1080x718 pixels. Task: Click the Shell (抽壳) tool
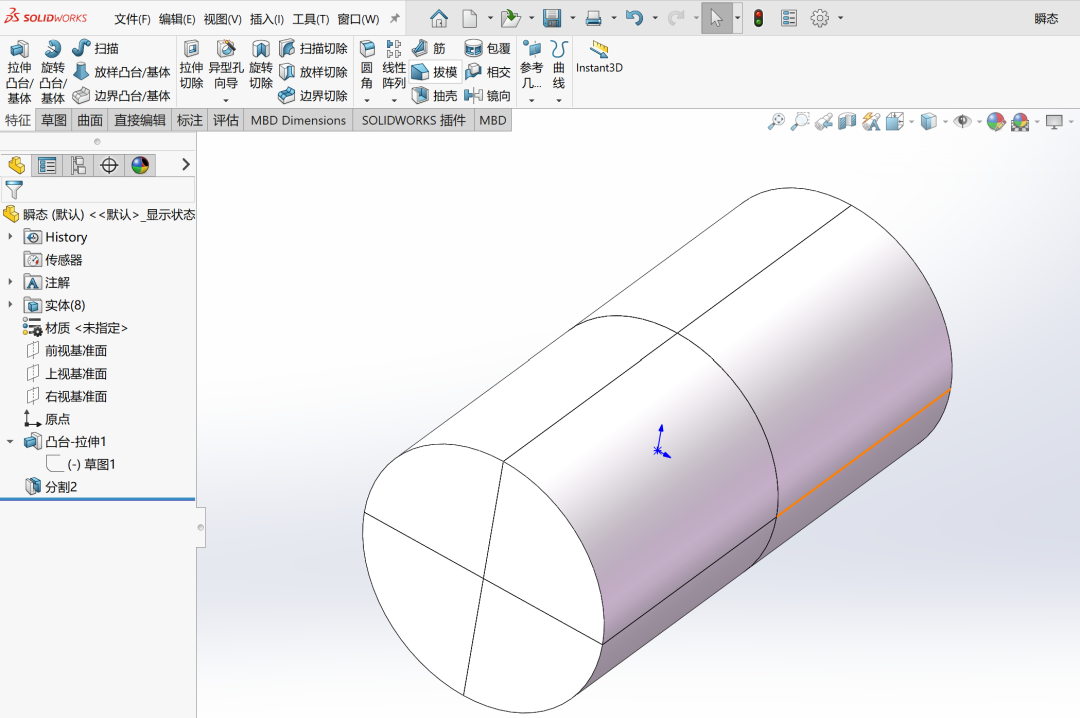[x=435, y=95]
